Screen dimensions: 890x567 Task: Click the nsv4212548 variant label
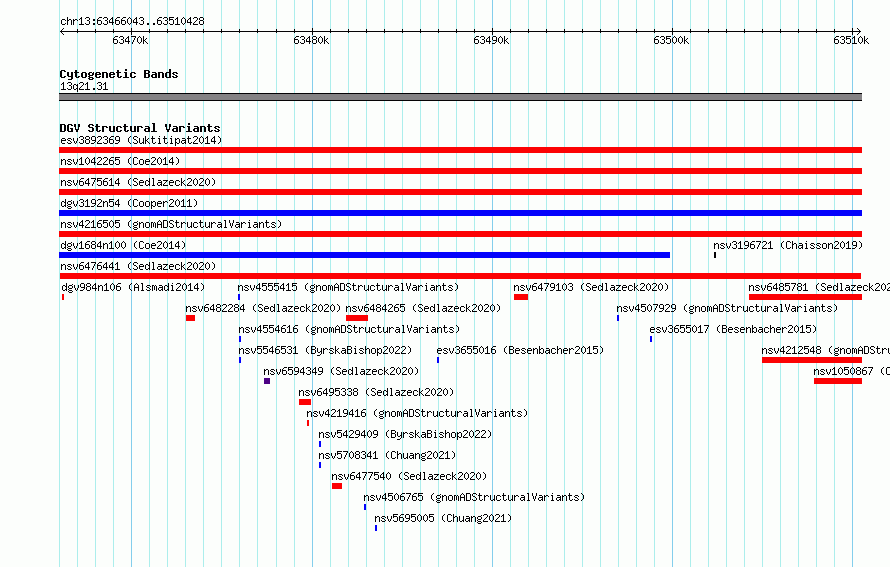coord(825,350)
